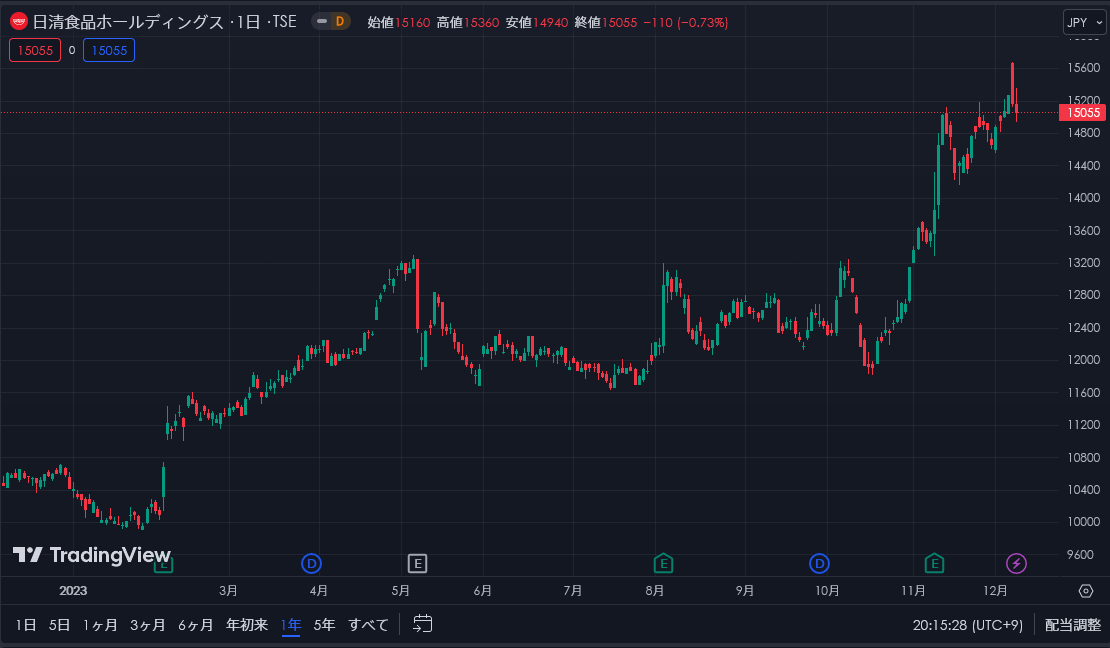
Task: Open the TradingView logo link
Action: pyautogui.click(x=92, y=555)
